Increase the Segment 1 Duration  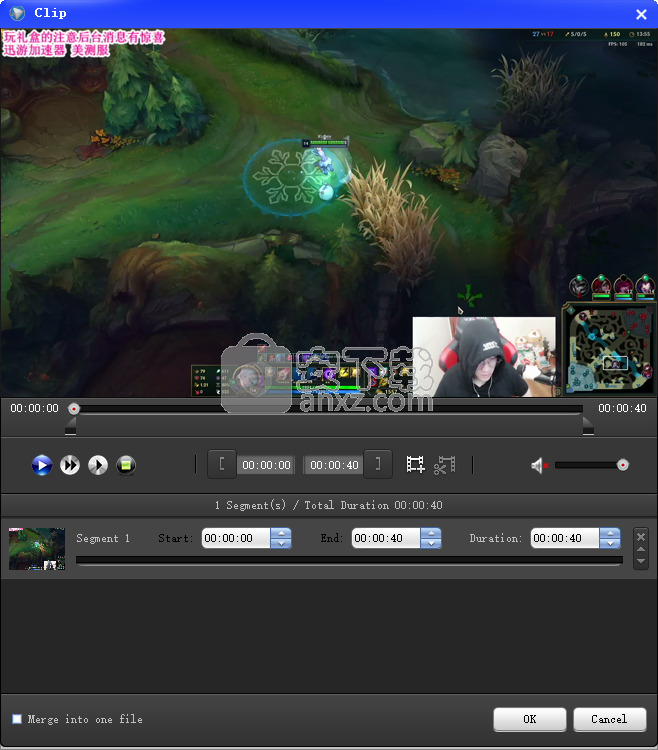[610, 533]
